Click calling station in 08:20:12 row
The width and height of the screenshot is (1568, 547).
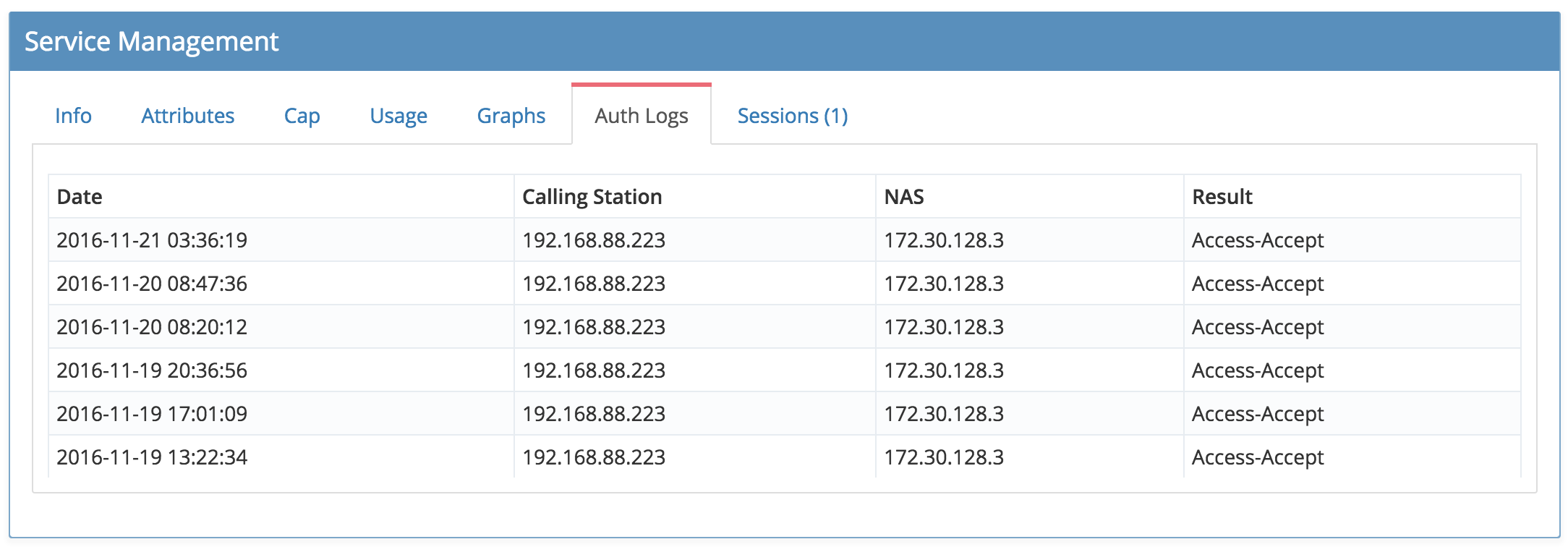594,327
